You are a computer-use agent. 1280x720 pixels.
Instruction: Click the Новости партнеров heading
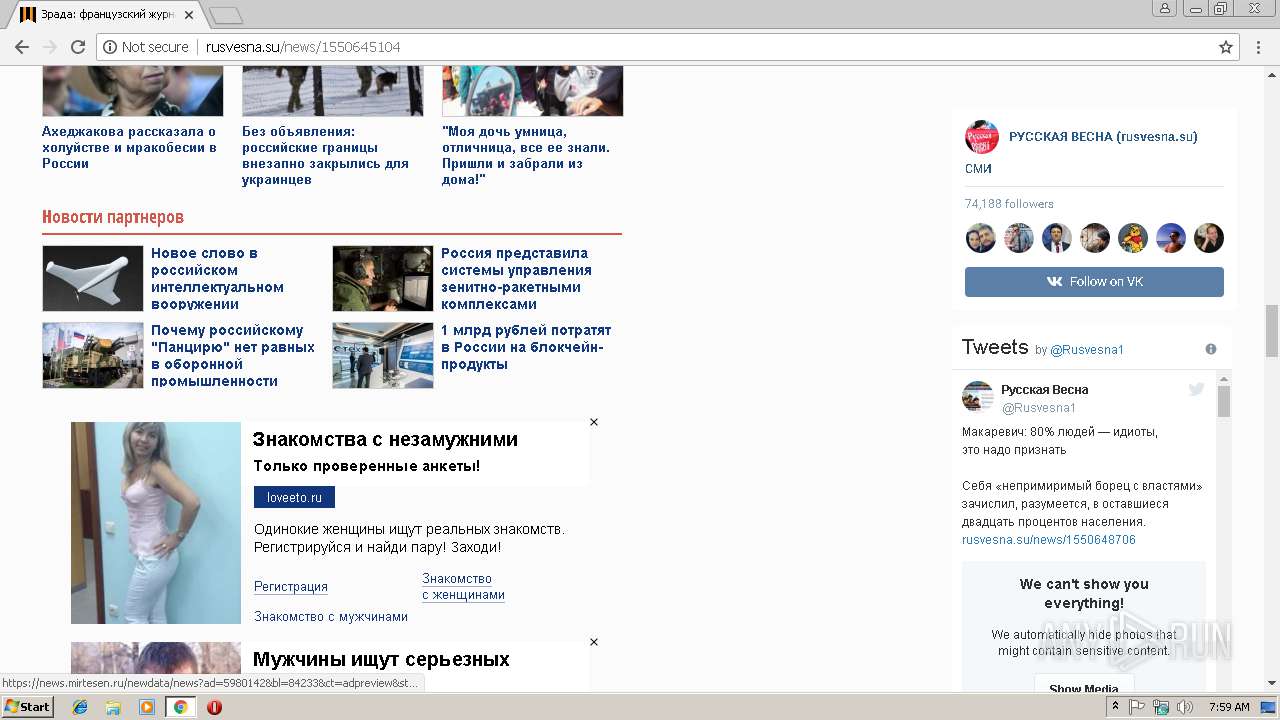(x=113, y=217)
